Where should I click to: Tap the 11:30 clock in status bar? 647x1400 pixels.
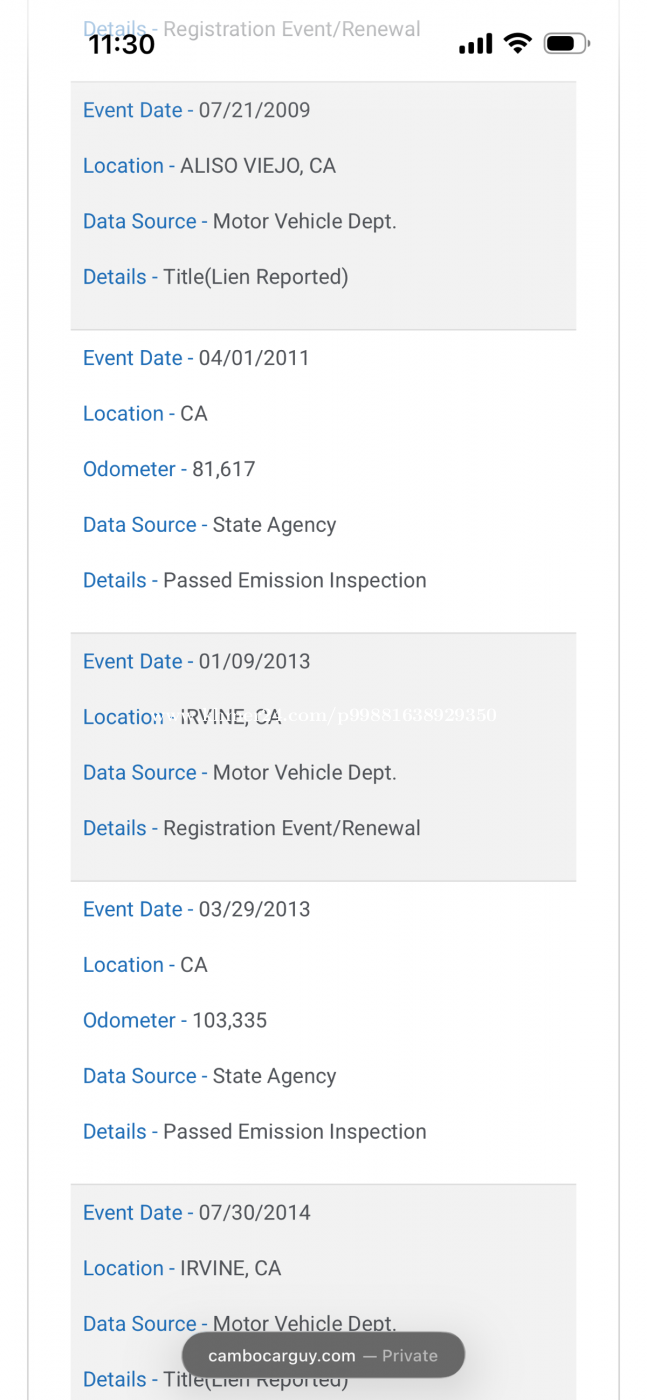[122, 44]
